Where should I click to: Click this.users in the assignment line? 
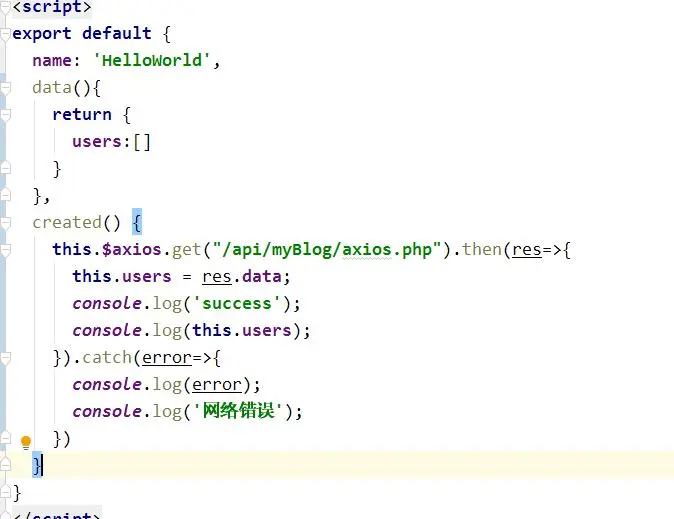(122, 276)
